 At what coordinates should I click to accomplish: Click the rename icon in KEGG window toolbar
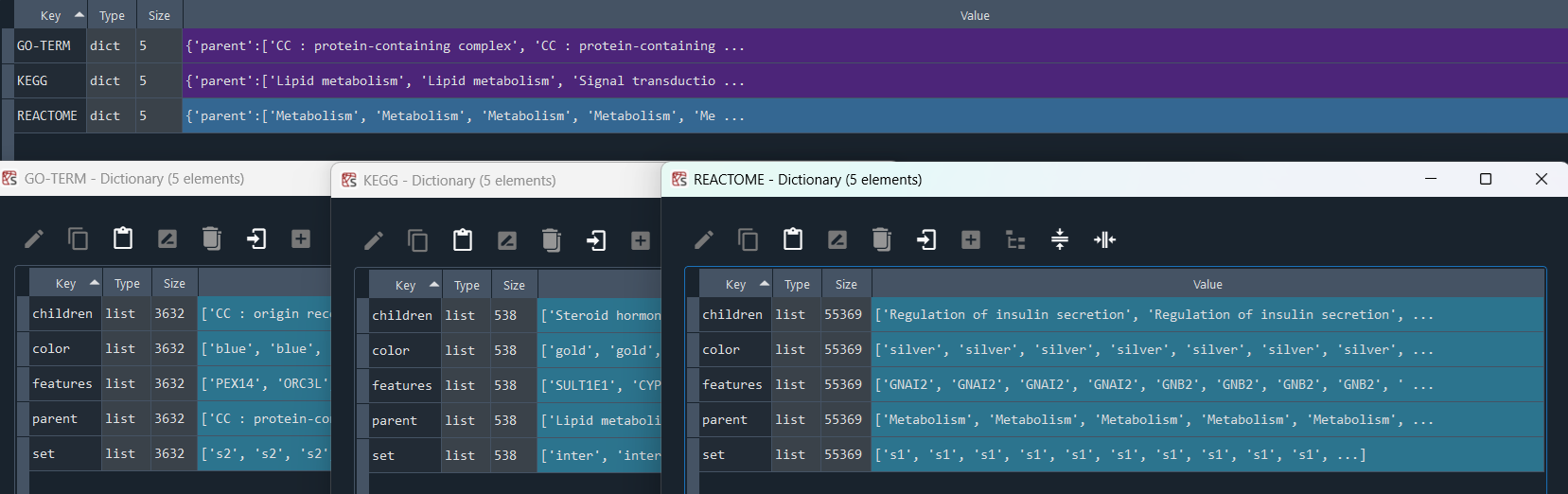507,240
